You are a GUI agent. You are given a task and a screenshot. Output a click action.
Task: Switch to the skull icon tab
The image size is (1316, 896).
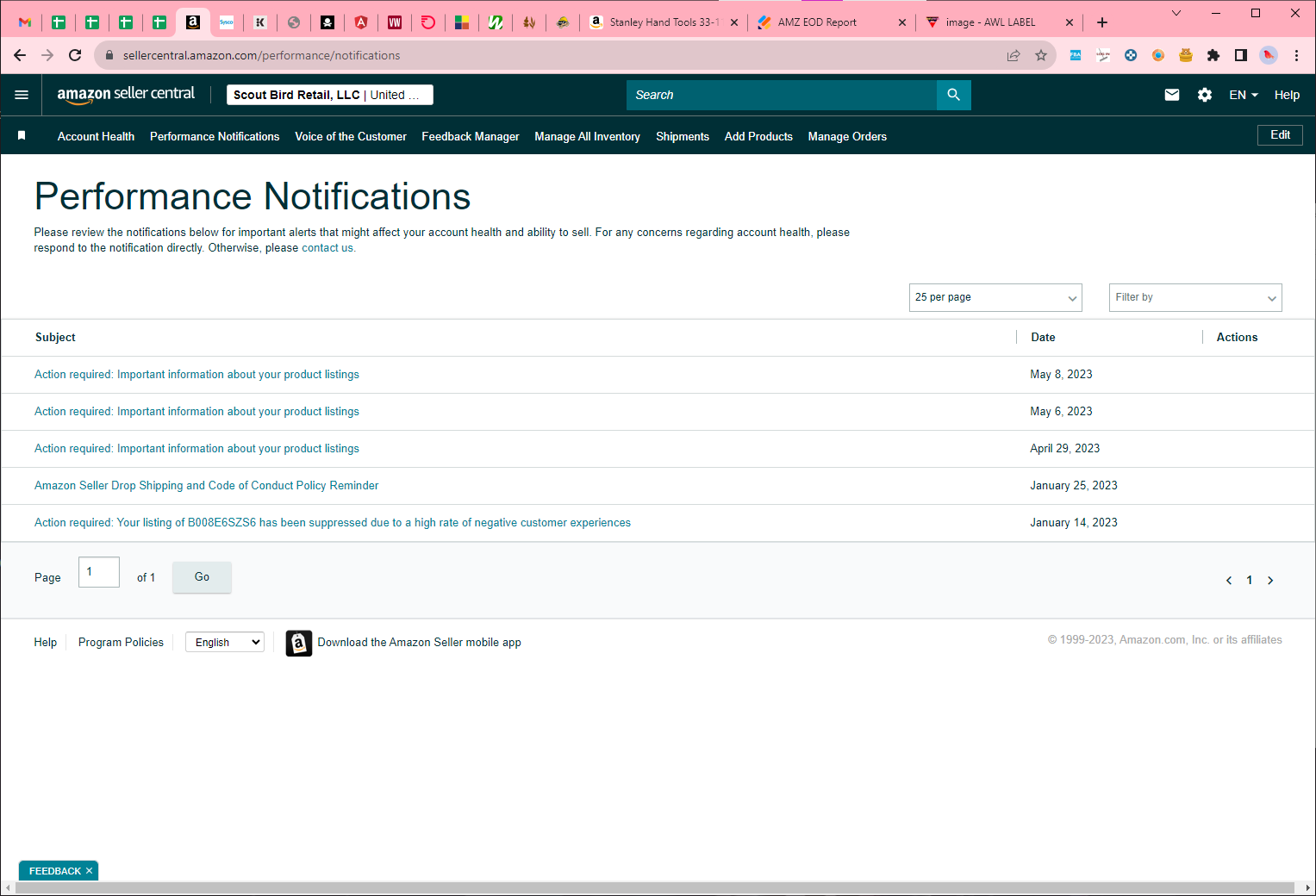(327, 22)
